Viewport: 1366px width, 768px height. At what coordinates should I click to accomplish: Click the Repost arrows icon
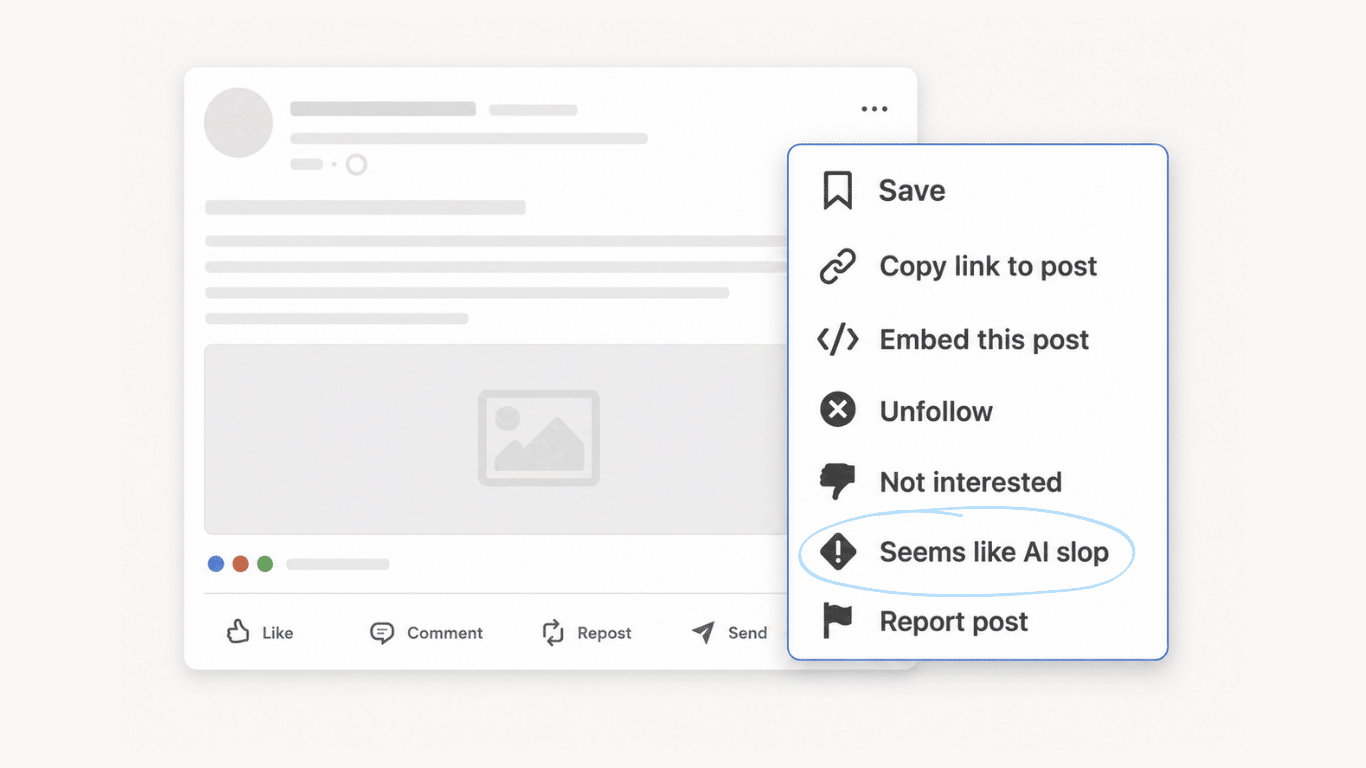coord(553,632)
